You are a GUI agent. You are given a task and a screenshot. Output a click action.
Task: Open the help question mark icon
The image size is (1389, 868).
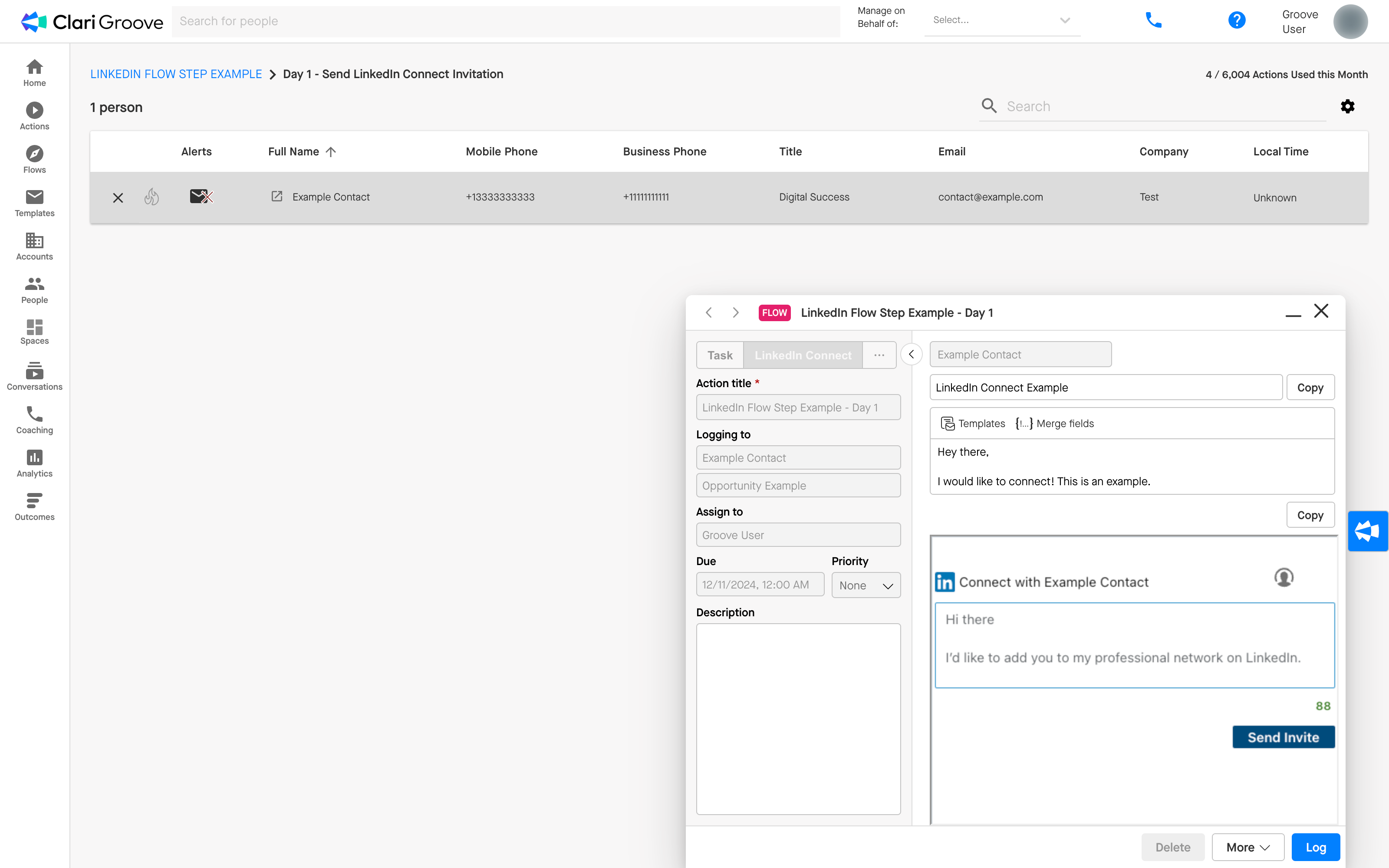tap(1236, 20)
